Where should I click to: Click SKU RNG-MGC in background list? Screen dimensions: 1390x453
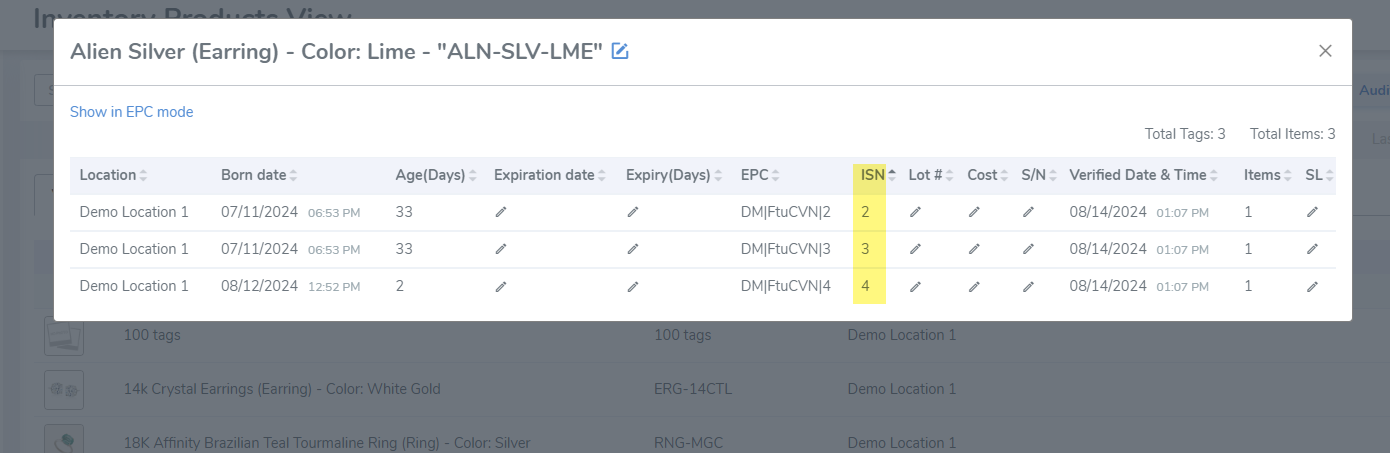(689, 443)
